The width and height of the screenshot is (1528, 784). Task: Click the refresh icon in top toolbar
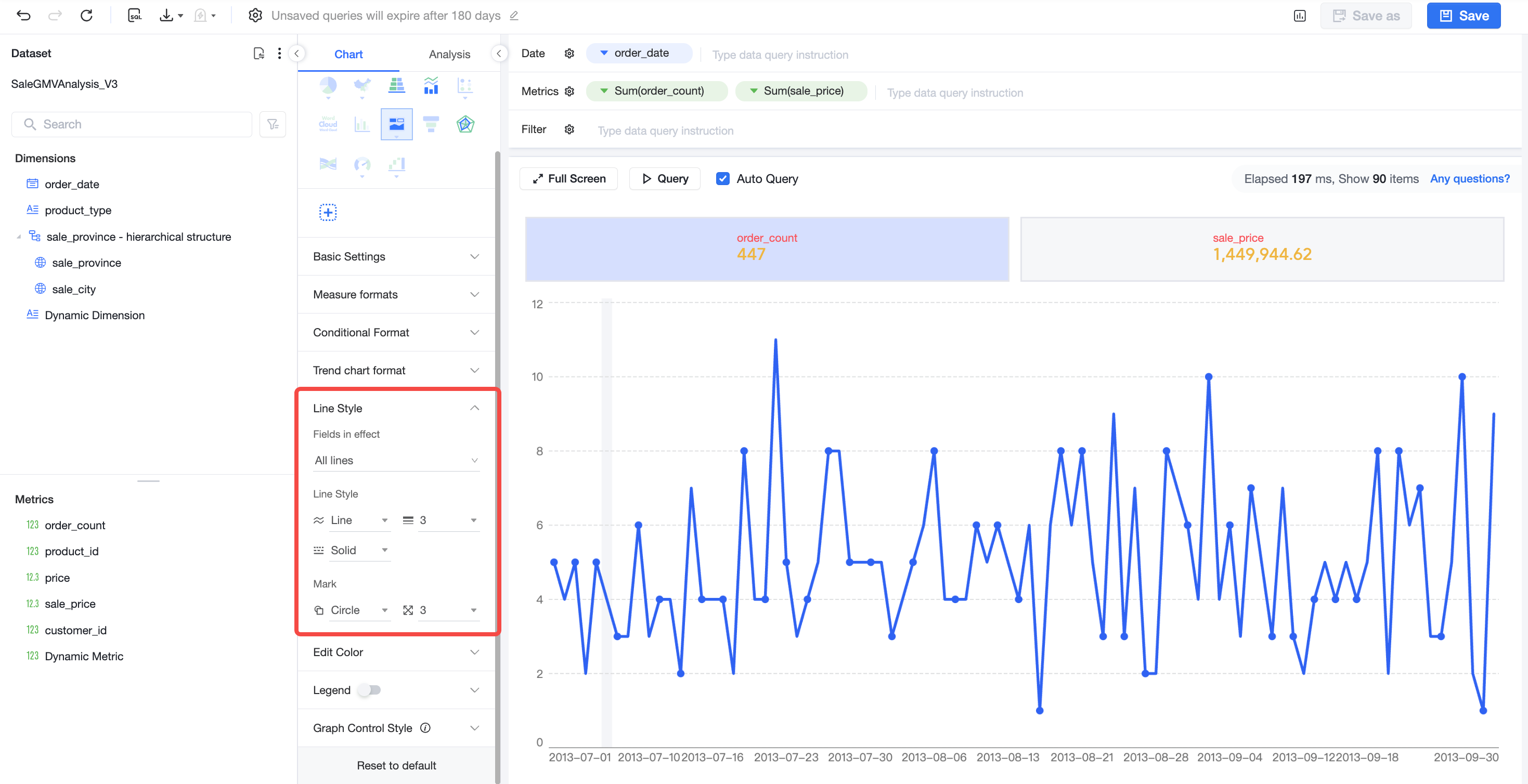[86, 16]
